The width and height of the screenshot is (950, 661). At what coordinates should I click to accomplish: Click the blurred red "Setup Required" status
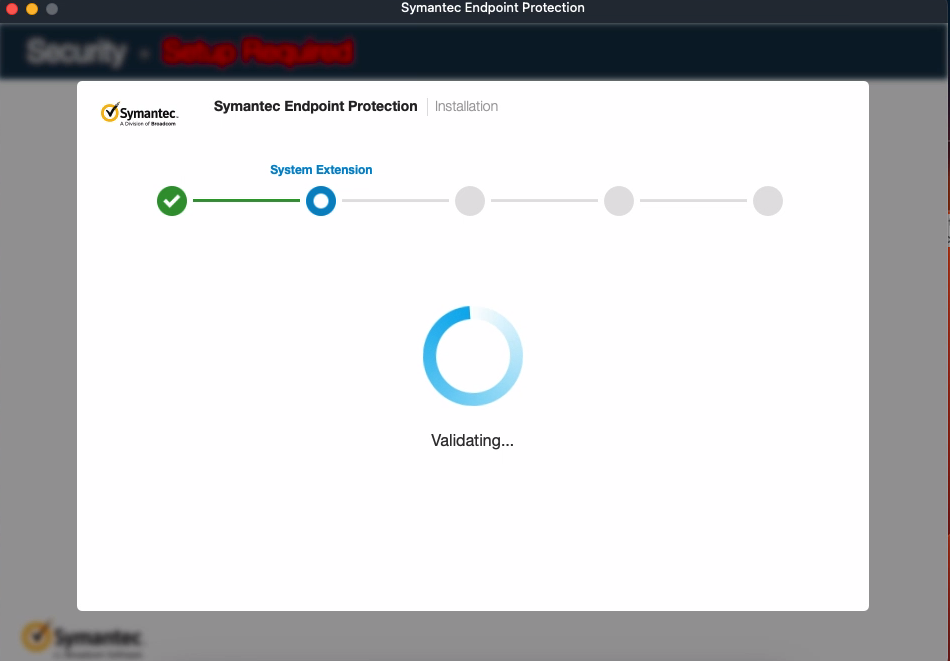tap(257, 51)
